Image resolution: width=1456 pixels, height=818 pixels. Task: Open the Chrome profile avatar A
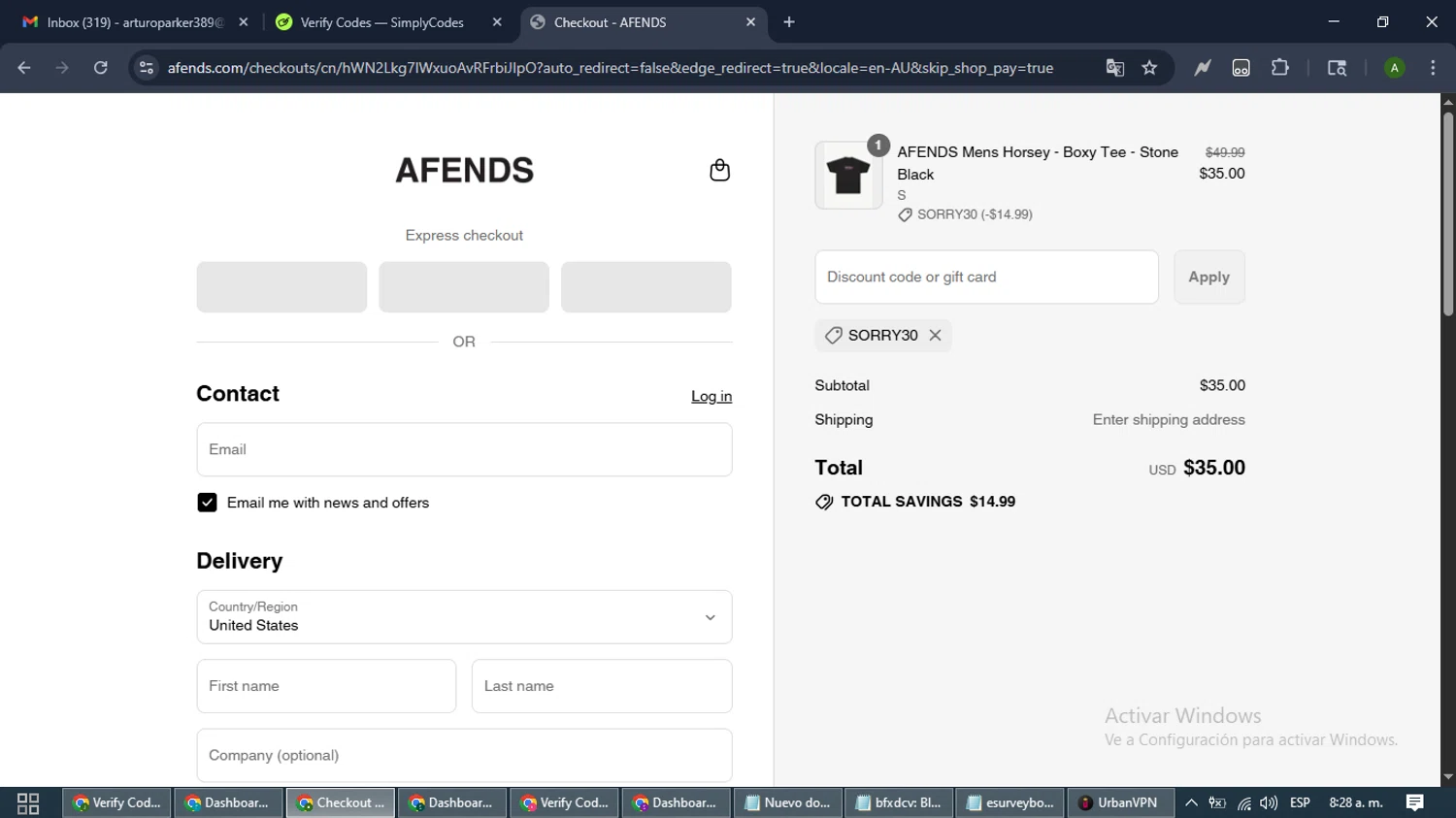click(x=1395, y=68)
